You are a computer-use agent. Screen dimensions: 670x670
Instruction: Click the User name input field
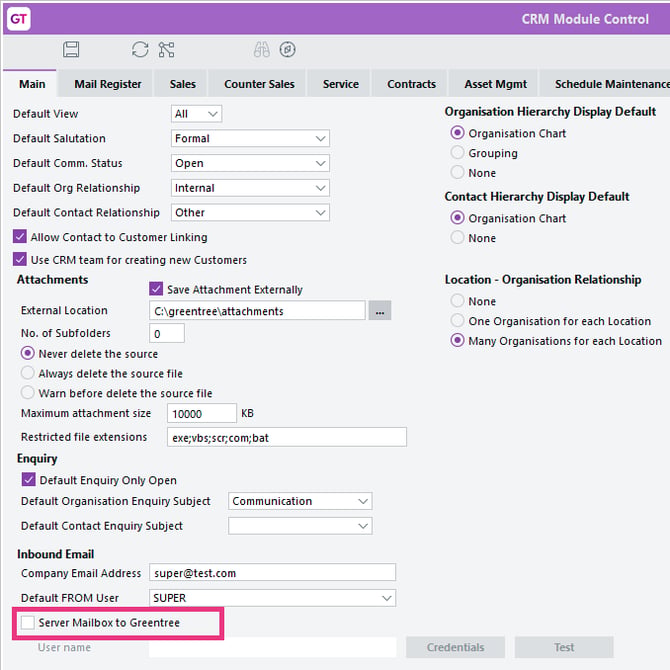(273, 647)
